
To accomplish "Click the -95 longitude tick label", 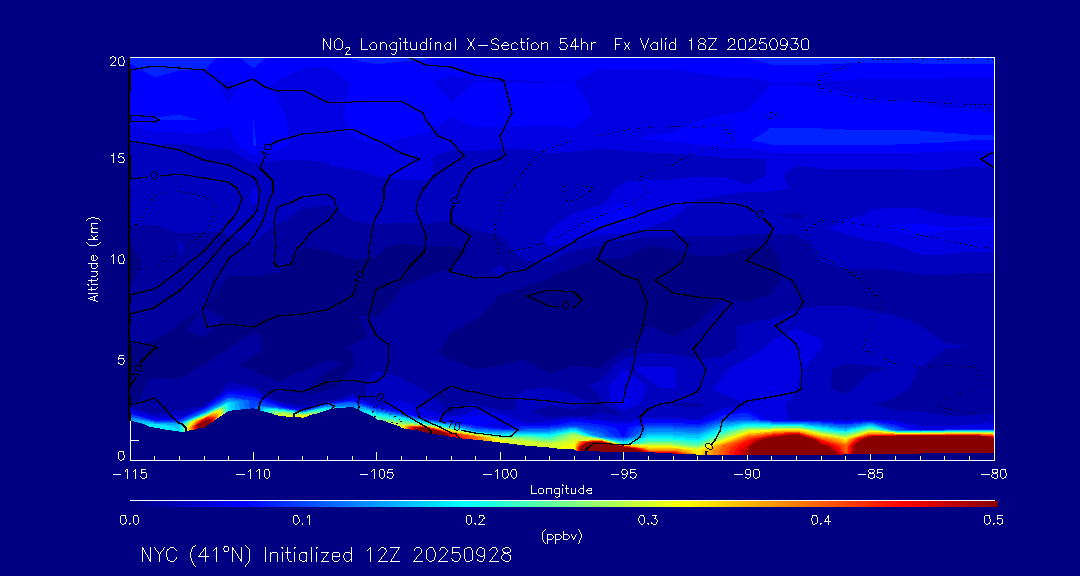I will click(623, 473).
